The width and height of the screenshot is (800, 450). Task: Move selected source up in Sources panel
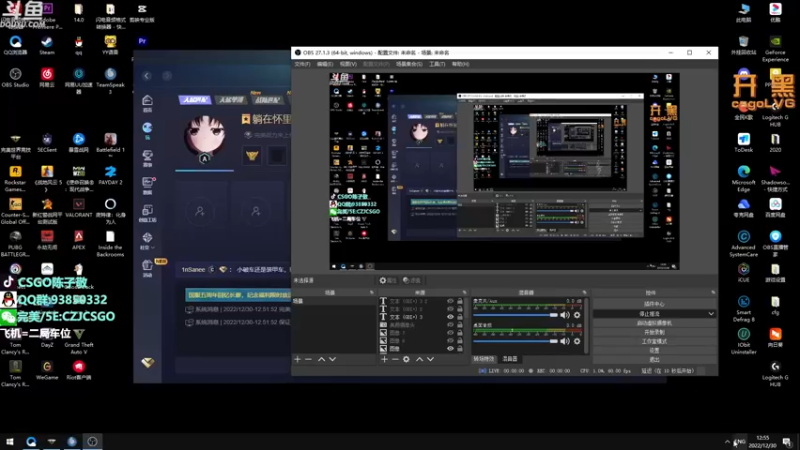click(419, 359)
